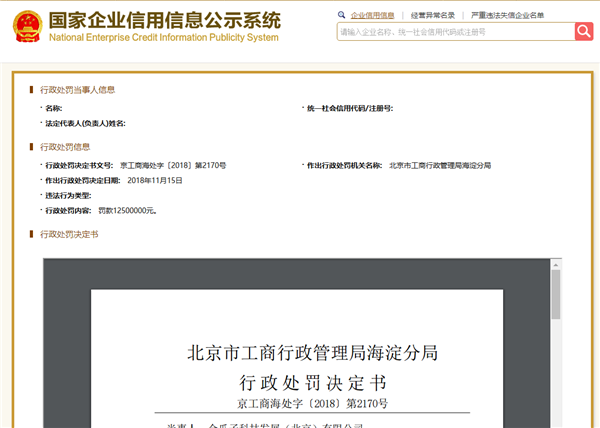Image resolution: width=600 pixels, height=428 pixels.
Task: Click the 法定代表人(负责人)姓名 label
Action: 85,124
